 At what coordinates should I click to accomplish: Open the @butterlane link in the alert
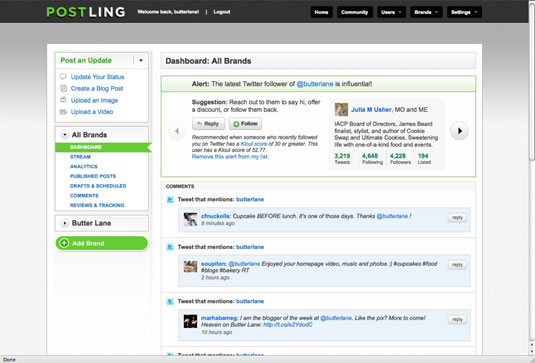[x=315, y=84]
